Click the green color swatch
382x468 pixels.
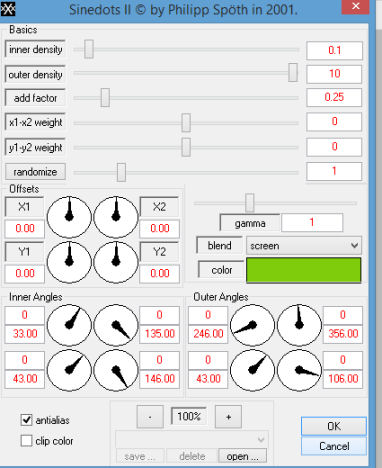point(304,270)
